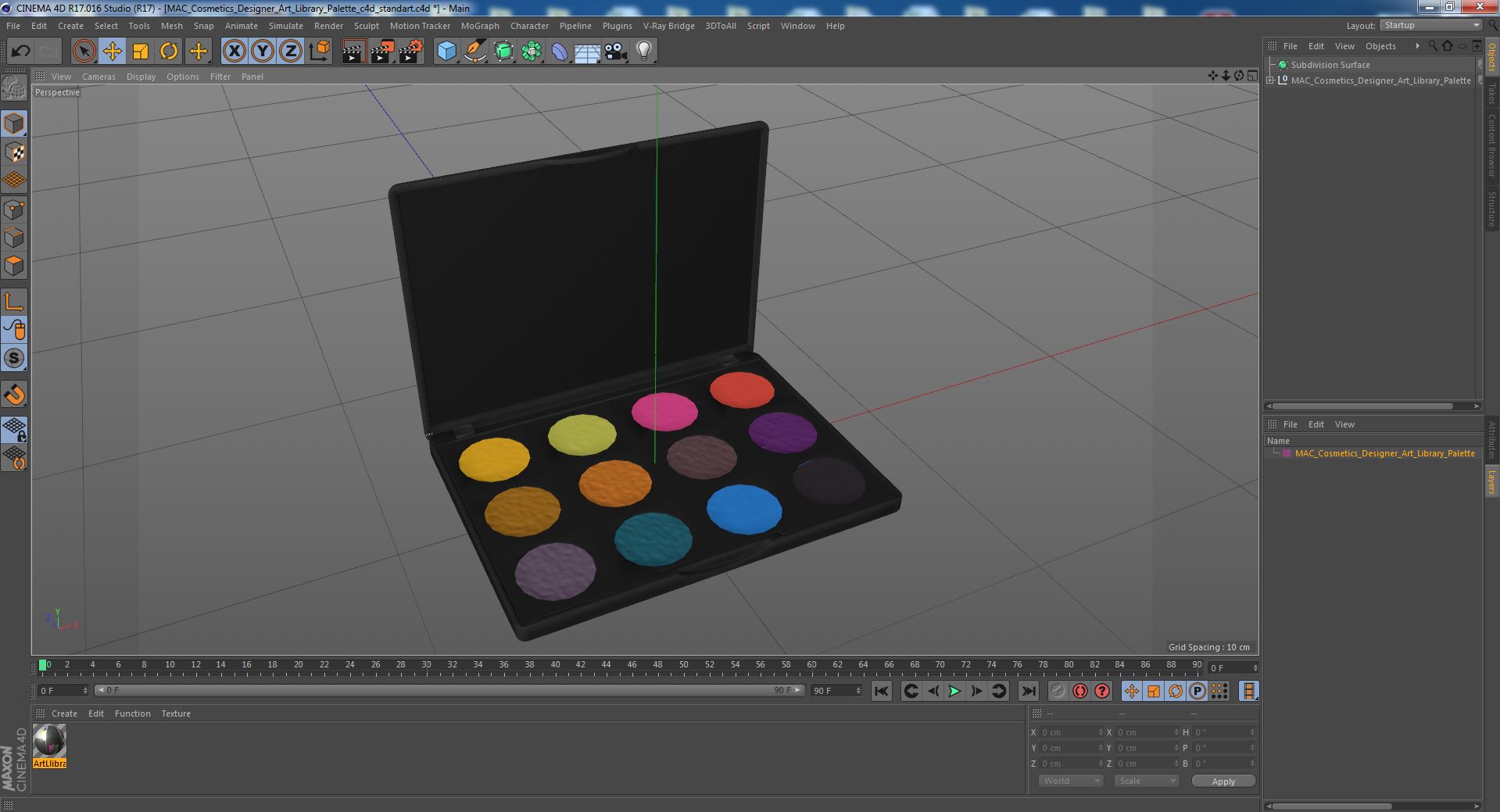
Task: Switch to the Content Browser side tab
Action: (x=1491, y=145)
